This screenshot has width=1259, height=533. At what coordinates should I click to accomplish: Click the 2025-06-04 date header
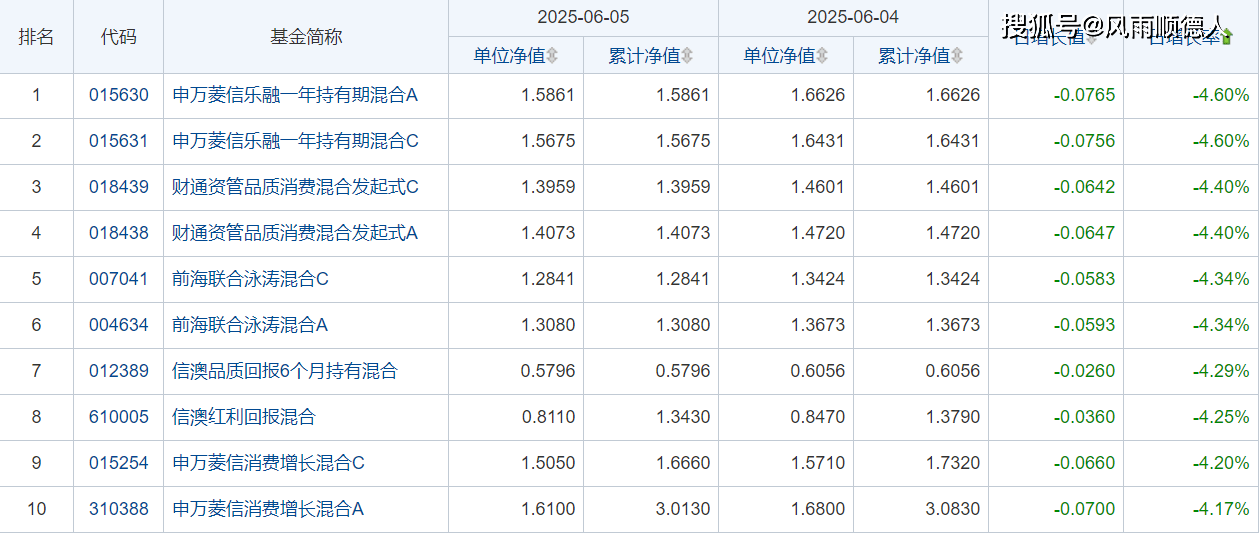coord(854,17)
